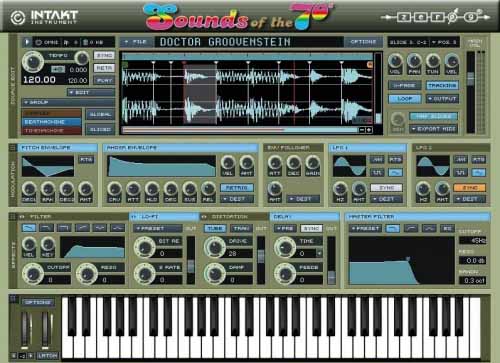This screenshot has height=363, width=500.
Task: Select the blue Beatmachine mode
Action: [x=51, y=122]
